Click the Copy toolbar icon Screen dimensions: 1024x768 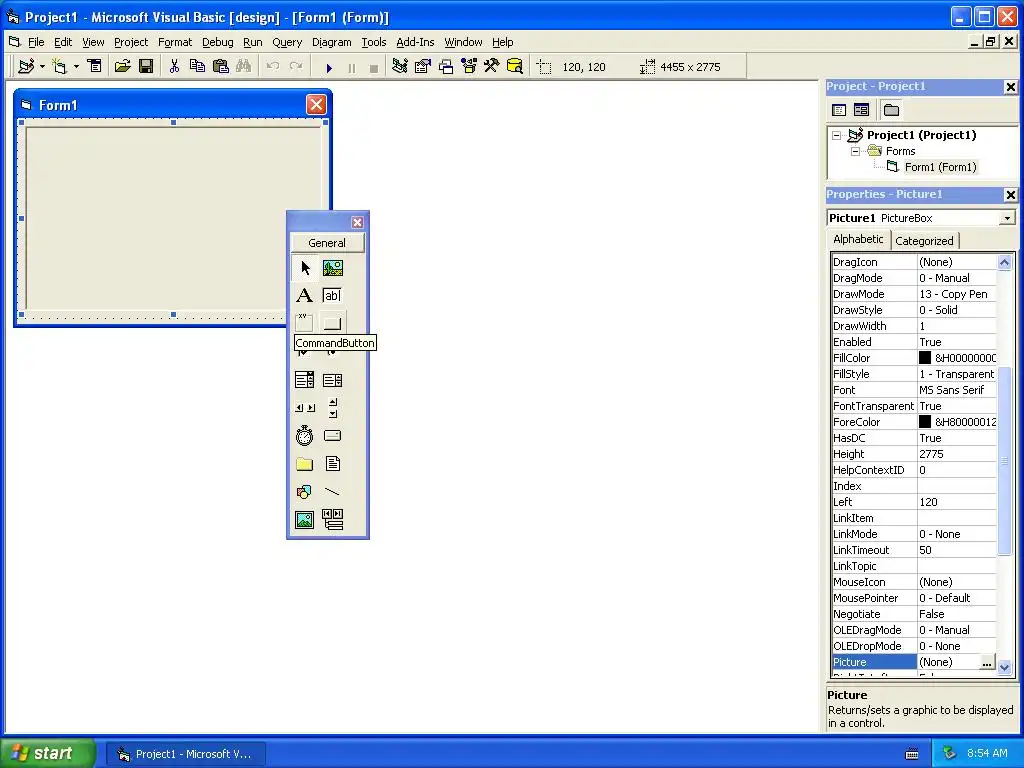pos(197,67)
